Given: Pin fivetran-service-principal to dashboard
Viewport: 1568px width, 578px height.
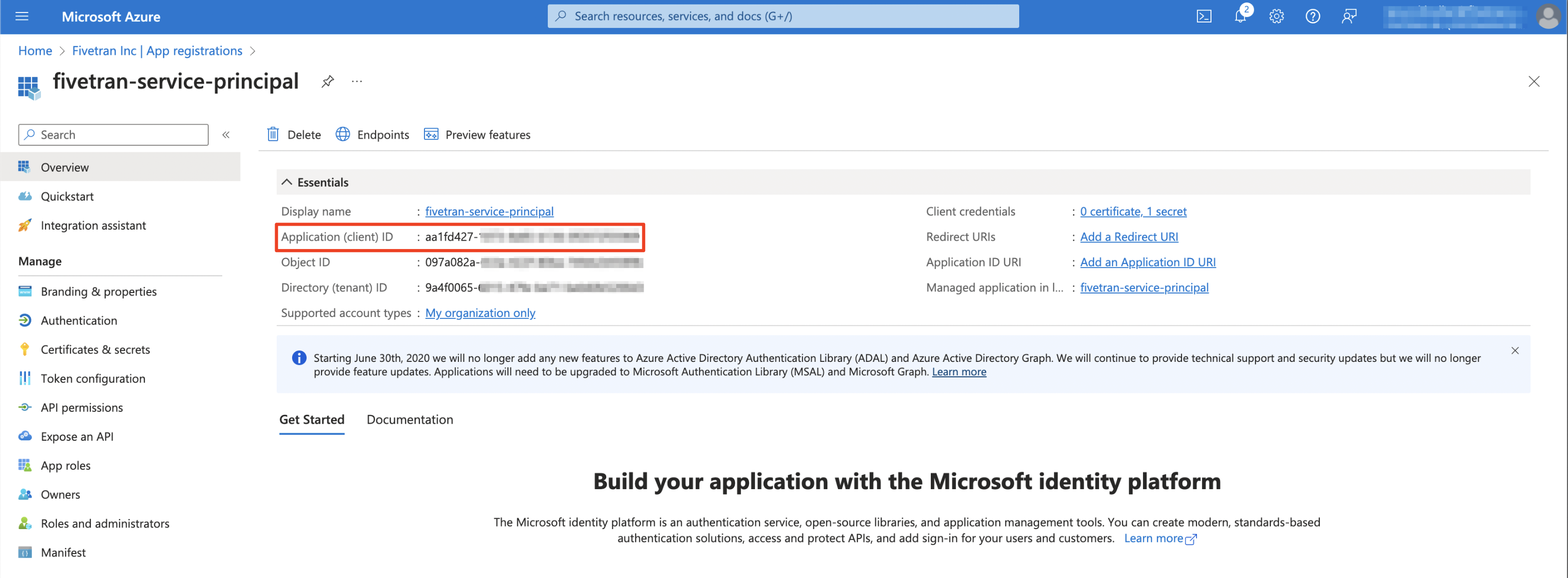Looking at the screenshot, I should click(328, 81).
